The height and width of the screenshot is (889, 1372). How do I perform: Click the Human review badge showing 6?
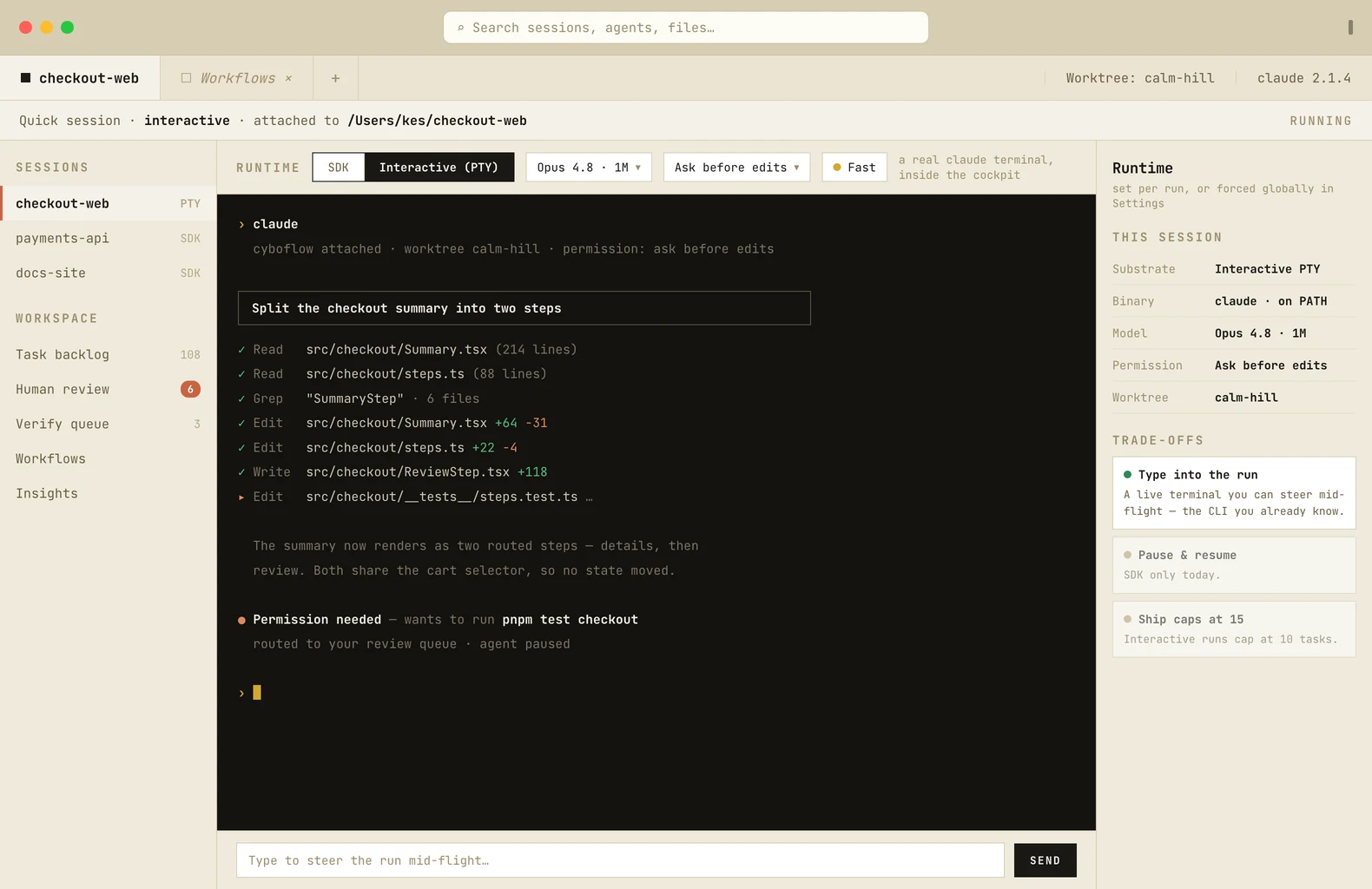(x=190, y=389)
